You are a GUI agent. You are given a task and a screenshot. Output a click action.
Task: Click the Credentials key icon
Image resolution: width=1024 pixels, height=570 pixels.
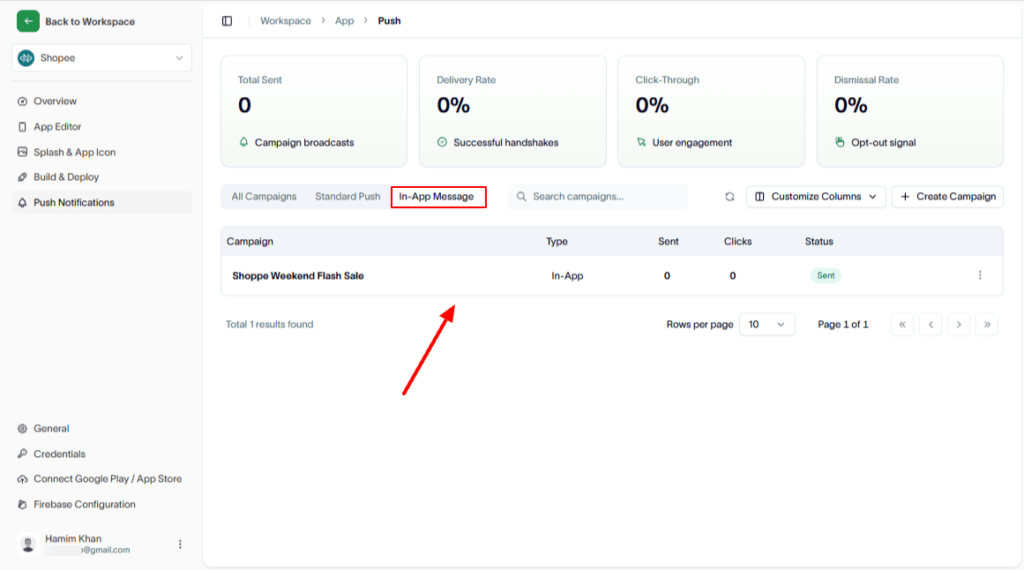click(x=22, y=454)
